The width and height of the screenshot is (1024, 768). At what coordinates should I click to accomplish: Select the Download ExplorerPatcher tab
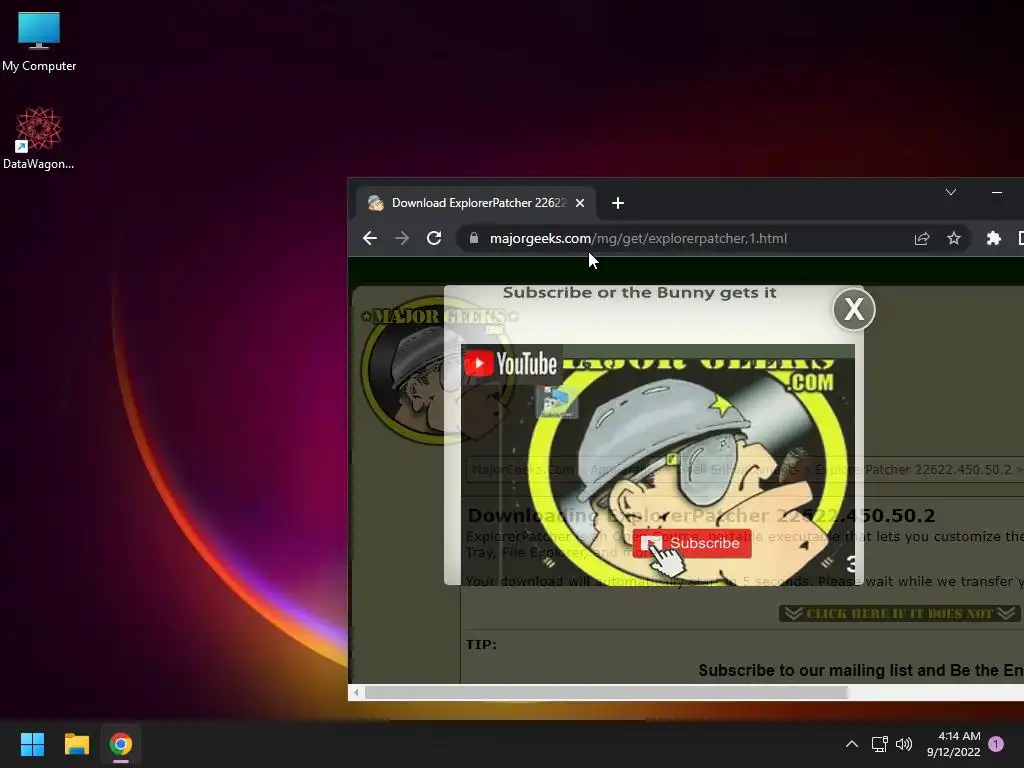[x=475, y=203]
